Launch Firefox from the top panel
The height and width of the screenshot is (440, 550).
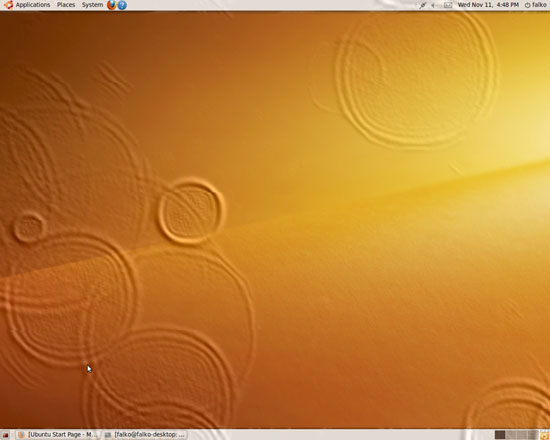click(112, 5)
